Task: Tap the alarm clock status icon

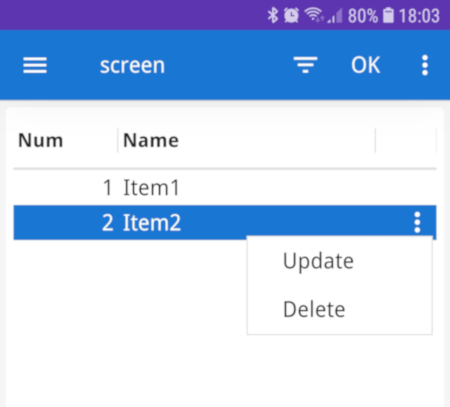Action: click(291, 15)
